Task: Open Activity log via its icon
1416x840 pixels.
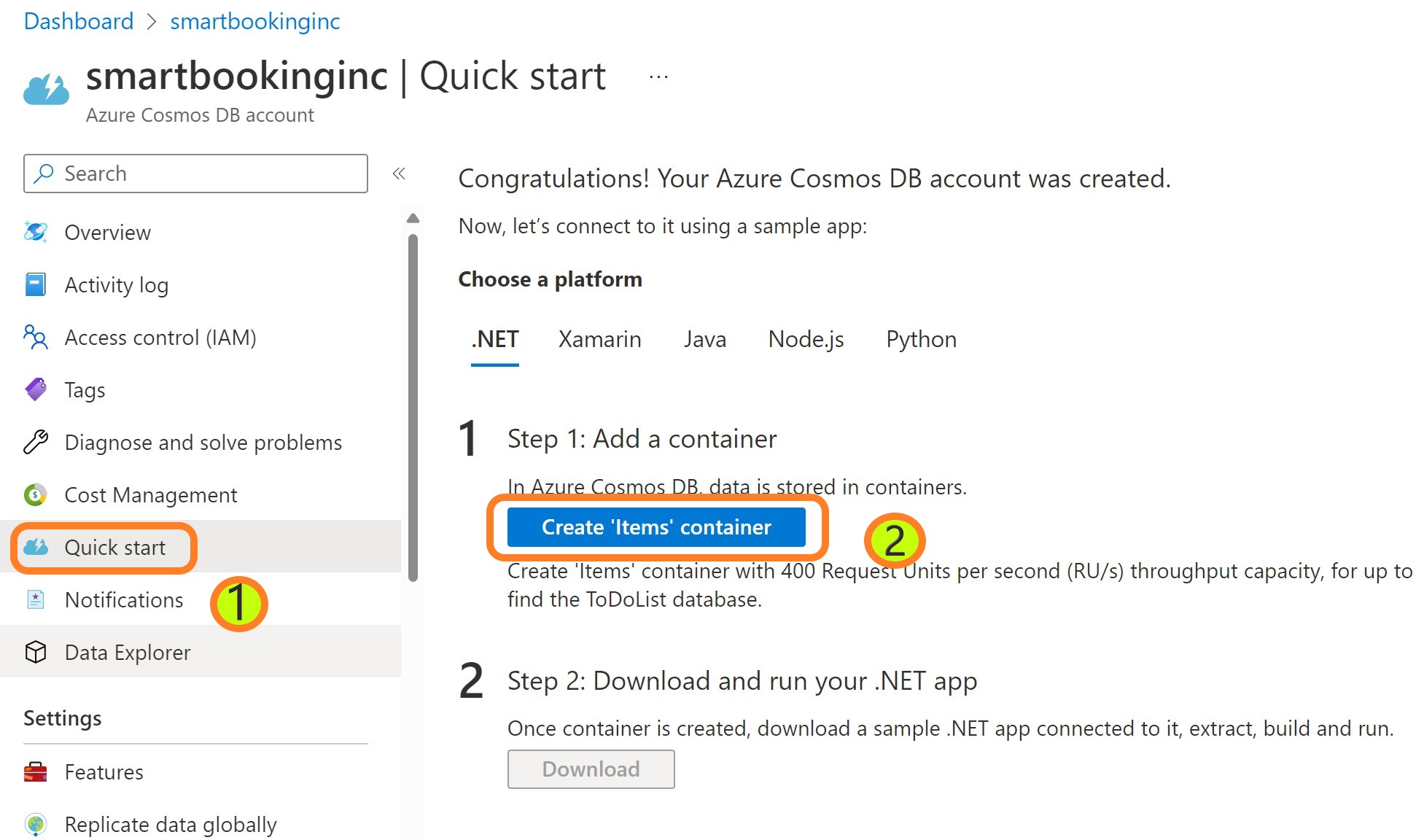Action: (35, 285)
